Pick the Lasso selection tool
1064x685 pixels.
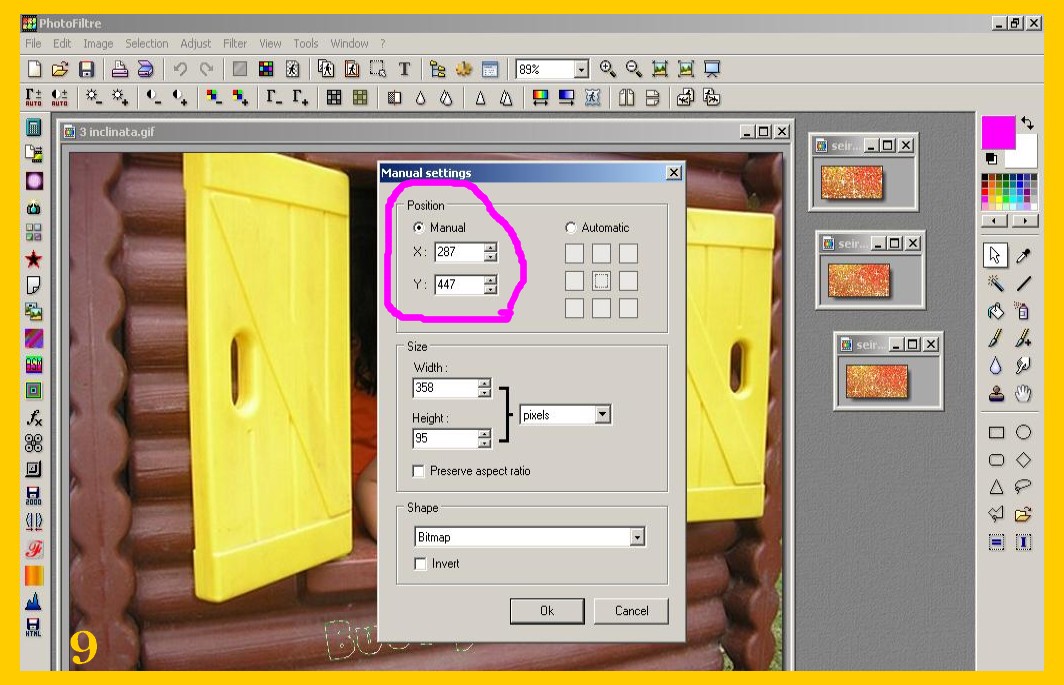[x=1023, y=487]
